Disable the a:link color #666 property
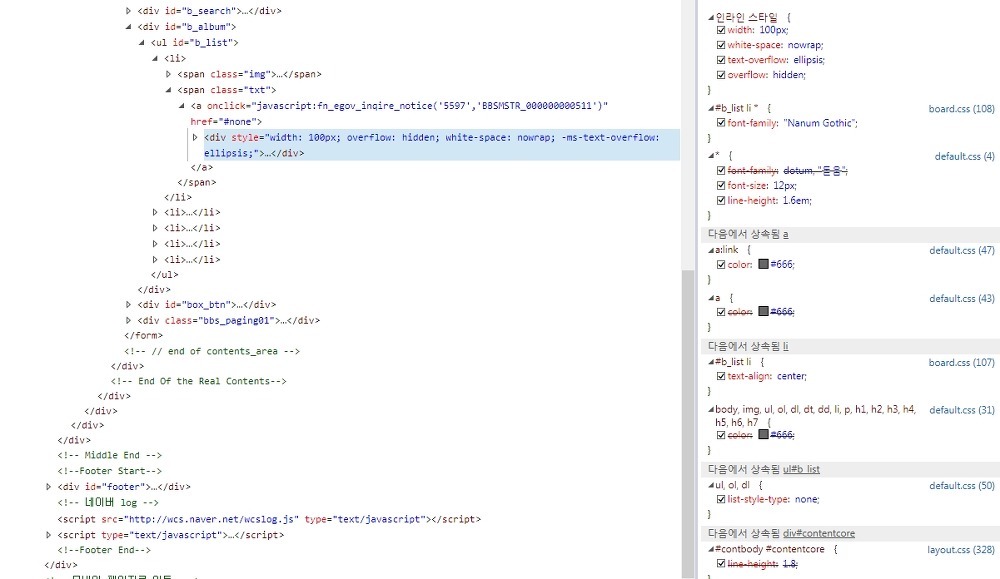The image size is (1000, 579). click(x=721, y=265)
